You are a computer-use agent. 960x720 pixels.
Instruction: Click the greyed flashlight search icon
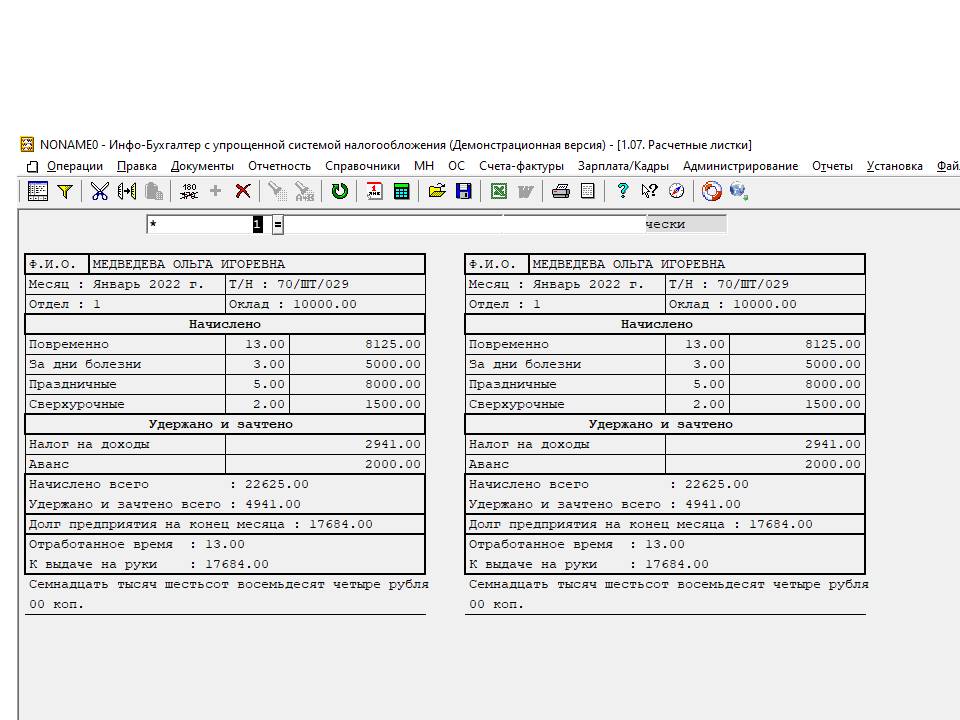tap(277, 191)
